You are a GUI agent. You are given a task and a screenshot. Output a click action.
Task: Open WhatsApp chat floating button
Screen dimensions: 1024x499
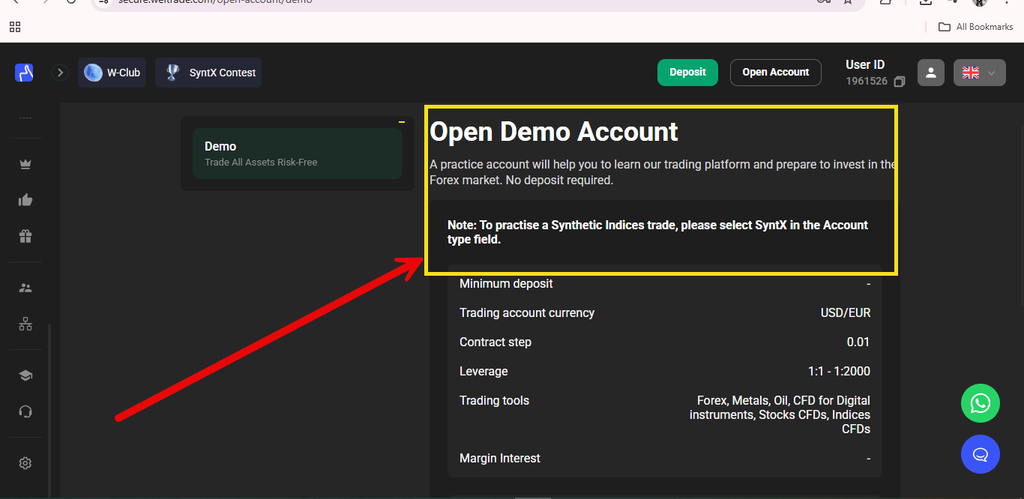(980, 403)
